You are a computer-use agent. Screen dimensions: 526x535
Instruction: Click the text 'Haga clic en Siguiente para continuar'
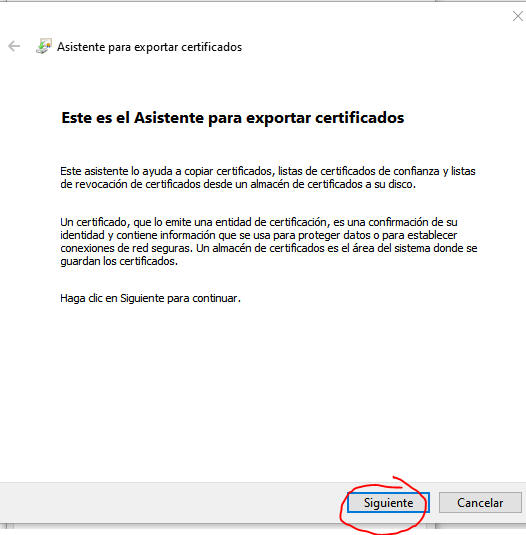[150, 298]
